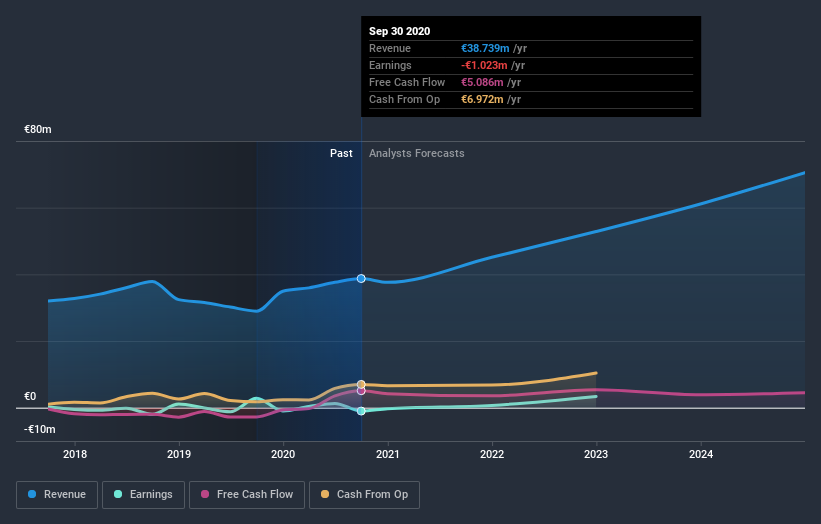Click the €80m y-axis label

(38, 129)
